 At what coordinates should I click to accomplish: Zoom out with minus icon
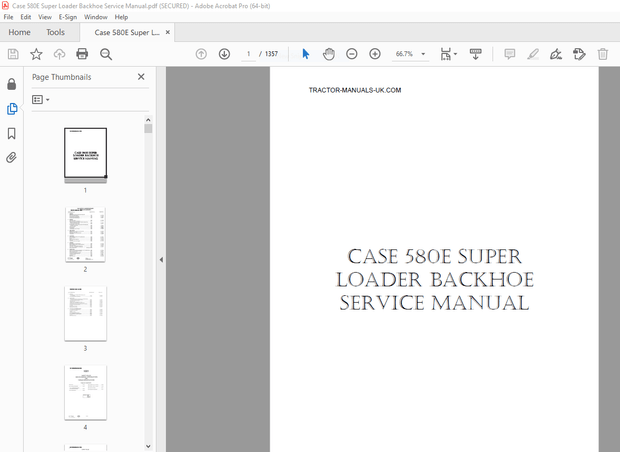coord(352,54)
